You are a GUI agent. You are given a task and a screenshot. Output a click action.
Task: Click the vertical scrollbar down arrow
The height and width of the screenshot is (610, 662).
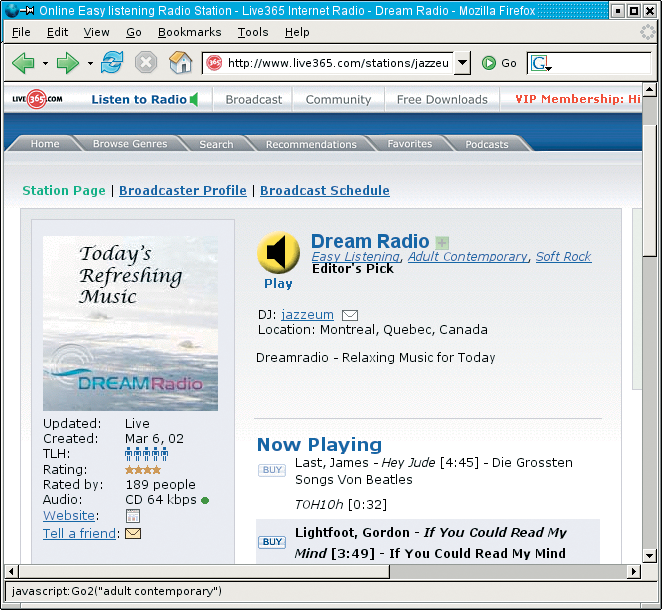(x=649, y=555)
